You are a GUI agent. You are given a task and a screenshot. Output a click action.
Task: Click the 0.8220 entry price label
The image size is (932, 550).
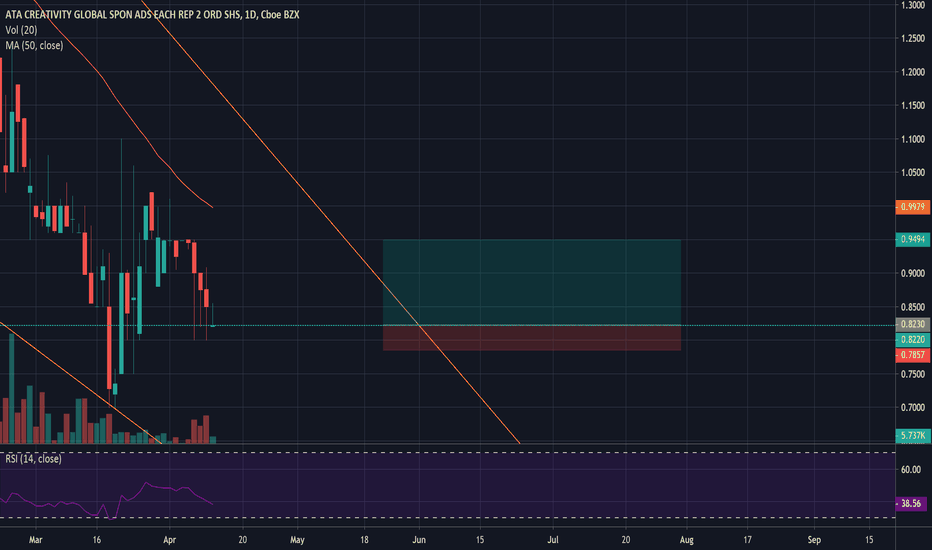coord(912,340)
